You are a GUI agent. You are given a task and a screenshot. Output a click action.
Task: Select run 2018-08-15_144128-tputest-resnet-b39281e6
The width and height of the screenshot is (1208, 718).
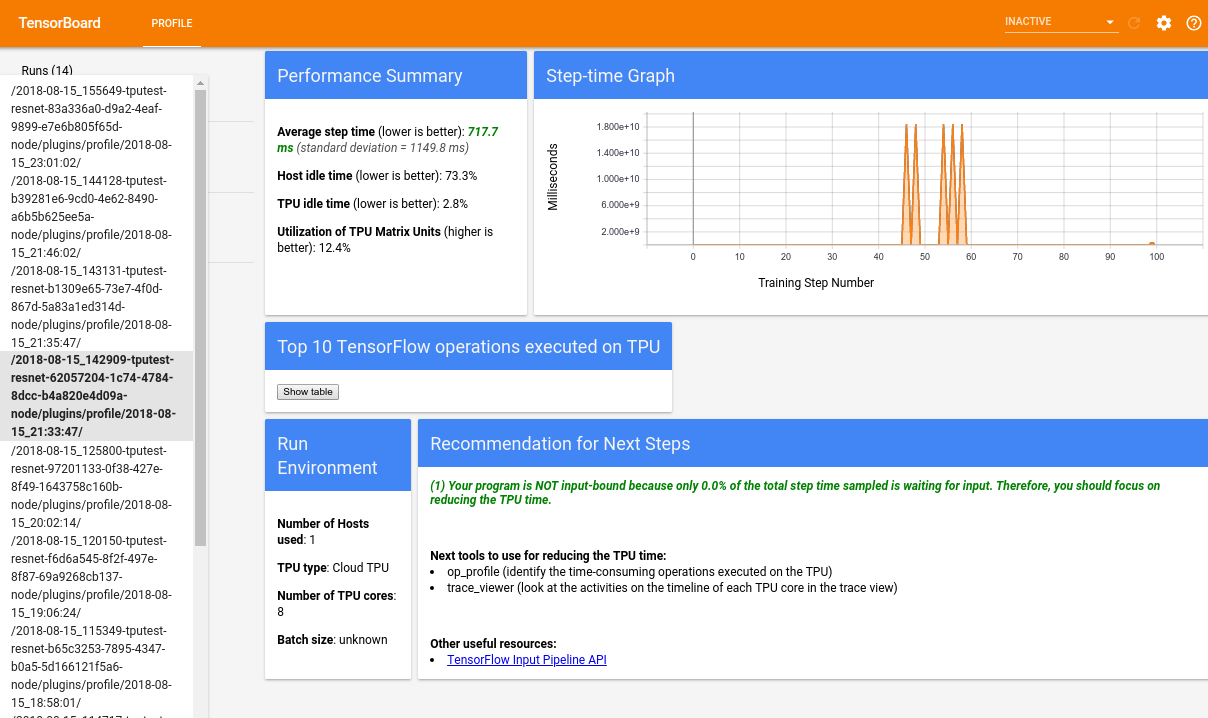click(x=97, y=216)
